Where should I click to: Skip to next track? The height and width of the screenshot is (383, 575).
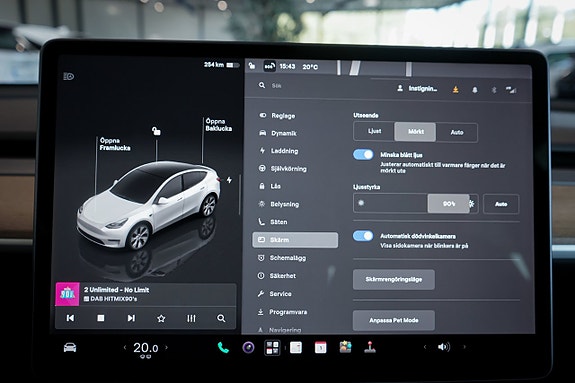click(131, 318)
